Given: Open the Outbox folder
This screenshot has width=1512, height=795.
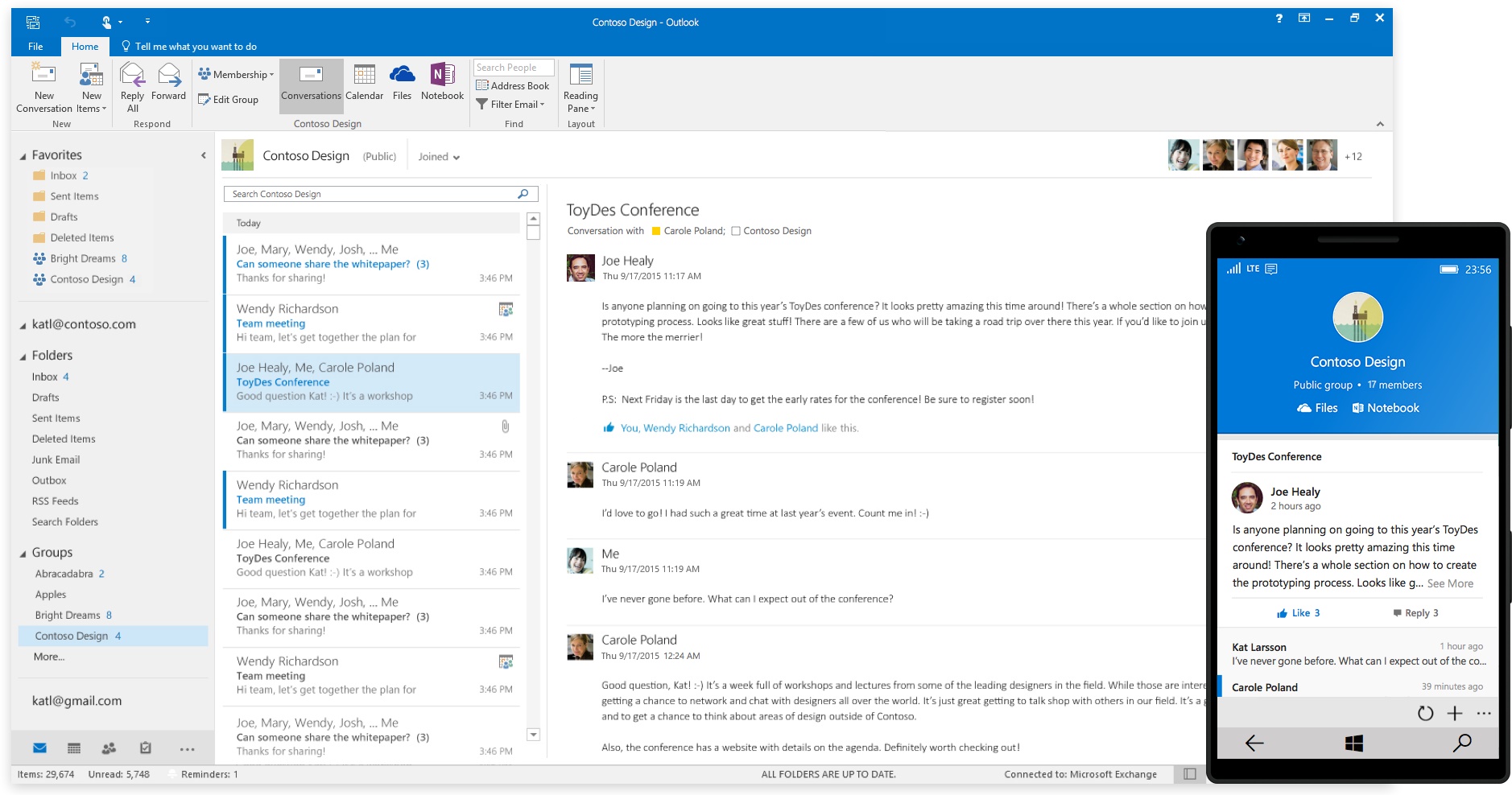Looking at the screenshot, I should click(49, 480).
